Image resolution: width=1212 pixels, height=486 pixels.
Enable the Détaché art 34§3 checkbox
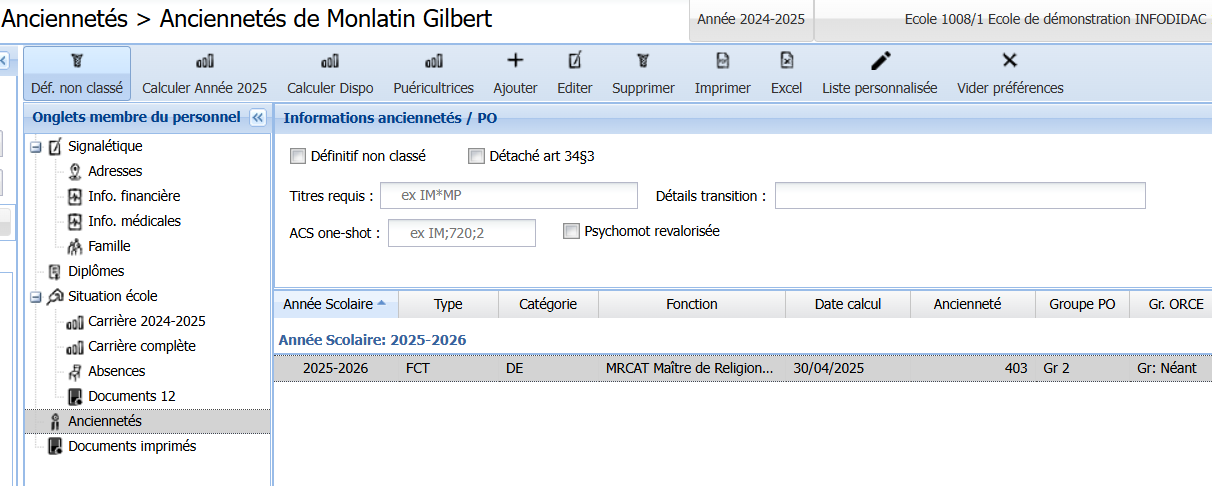pyautogui.click(x=476, y=156)
